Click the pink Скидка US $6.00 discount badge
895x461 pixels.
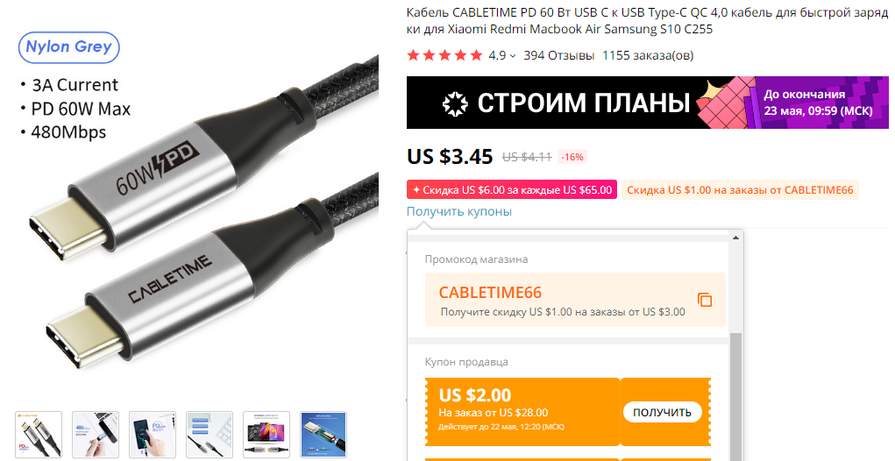(512, 190)
